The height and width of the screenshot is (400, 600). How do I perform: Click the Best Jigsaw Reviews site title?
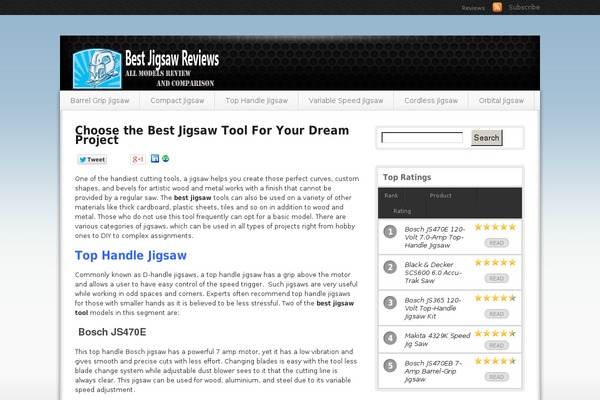point(172,59)
